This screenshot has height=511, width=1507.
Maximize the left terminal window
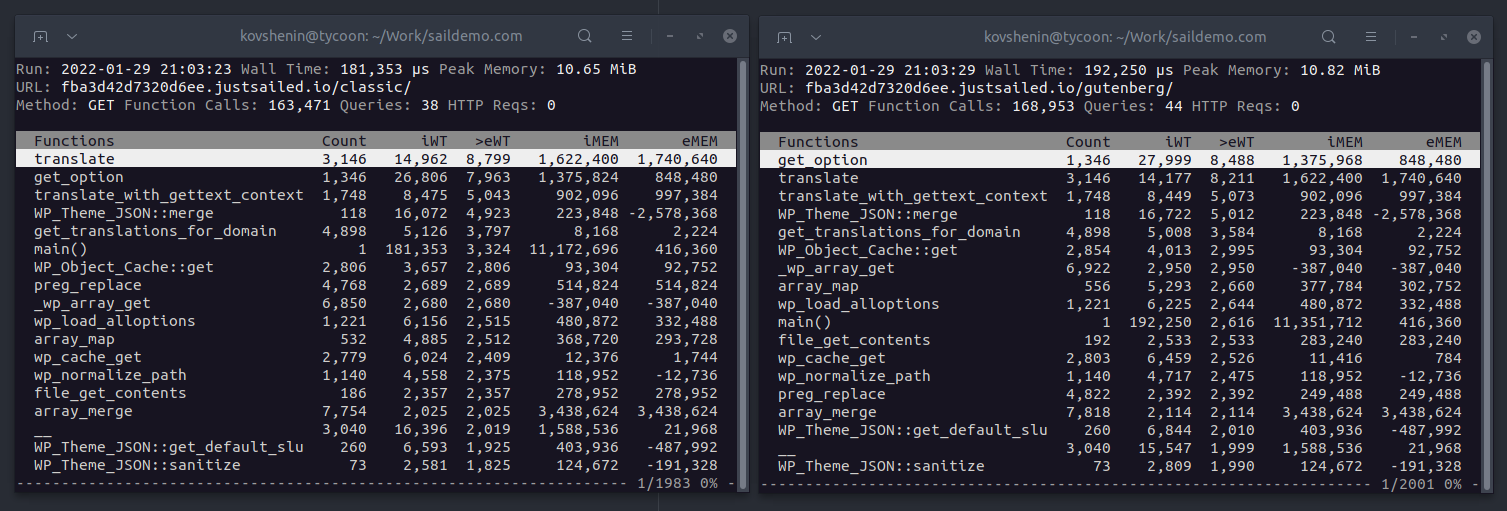point(700,36)
